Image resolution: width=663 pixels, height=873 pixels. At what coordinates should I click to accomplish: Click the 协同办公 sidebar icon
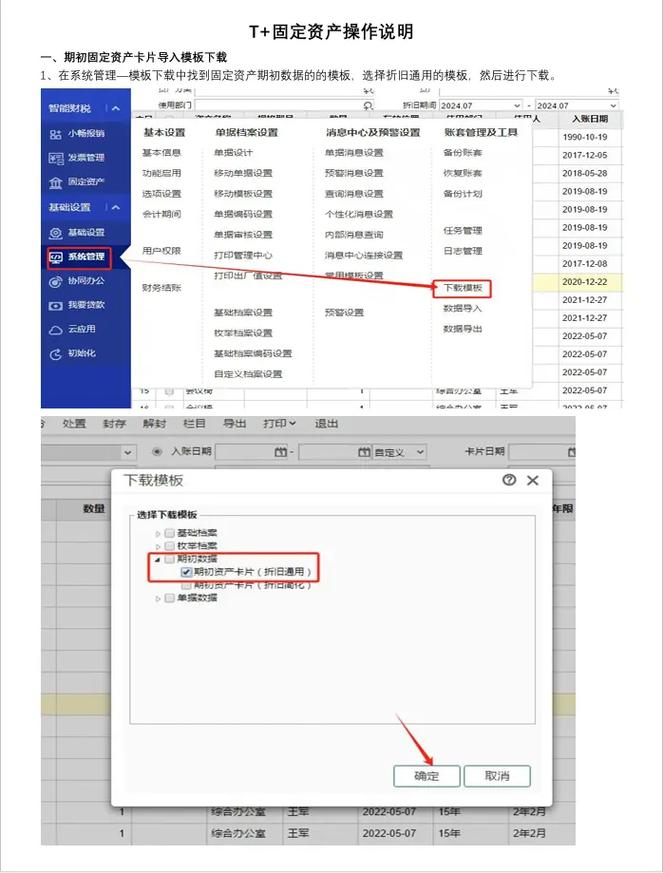55,282
